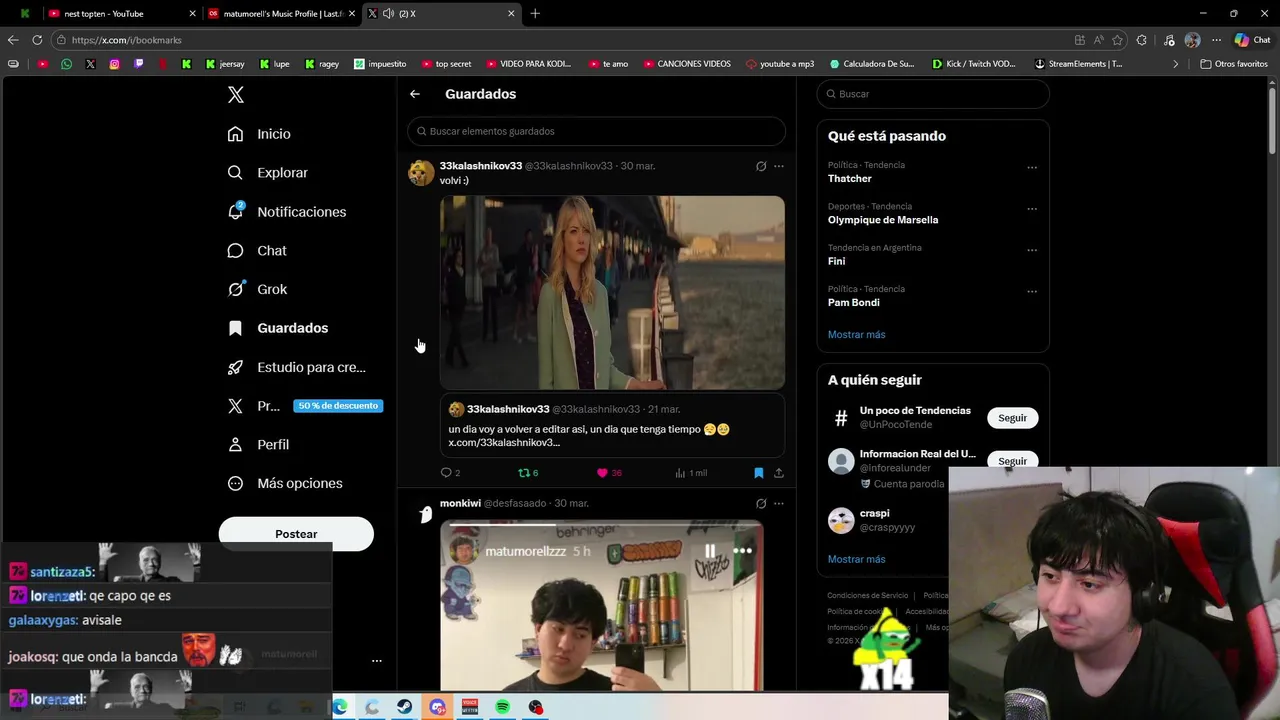1280x720 pixels.
Task: Follow Un poco de Tendencias
Action: pyautogui.click(x=1012, y=418)
